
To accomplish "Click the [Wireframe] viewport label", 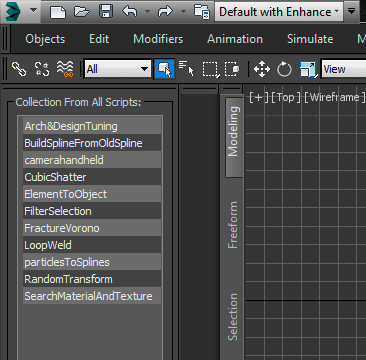I will tap(334, 97).
